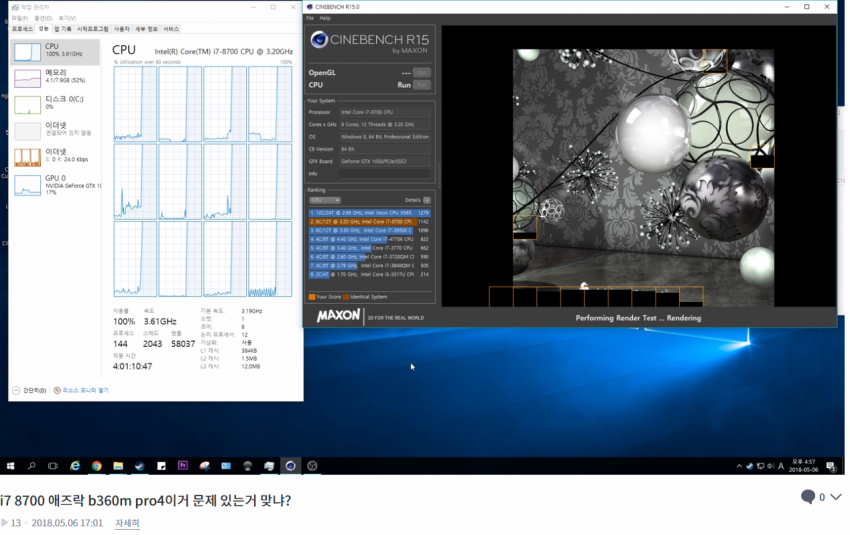Select Core i7-3930K ranking row
The width and height of the screenshot is (850, 535).
click(x=370, y=230)
